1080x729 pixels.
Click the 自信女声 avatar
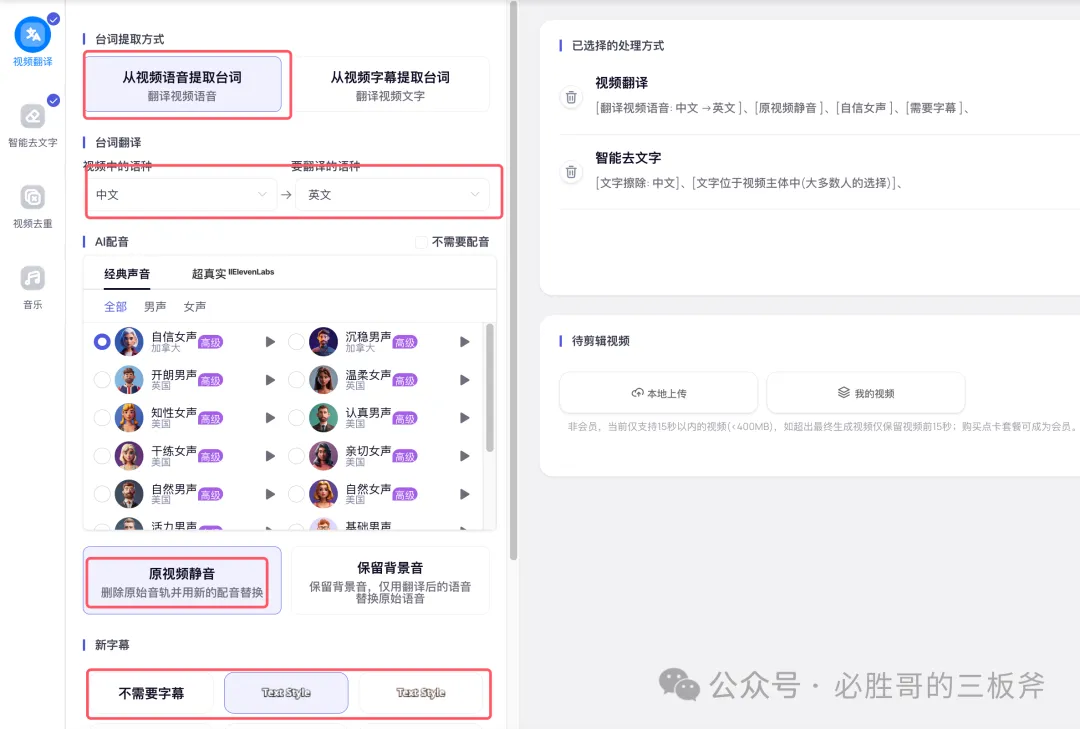pos(129,342)
